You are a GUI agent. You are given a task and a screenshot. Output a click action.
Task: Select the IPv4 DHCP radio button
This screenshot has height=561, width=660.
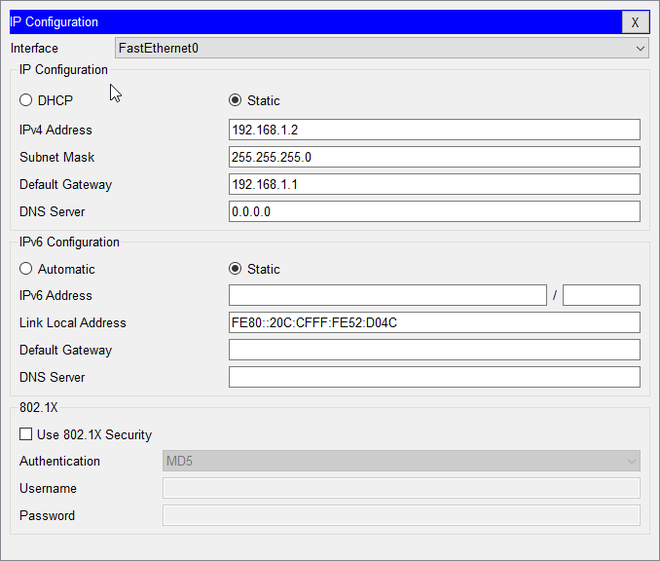click(x=26, y=100)
